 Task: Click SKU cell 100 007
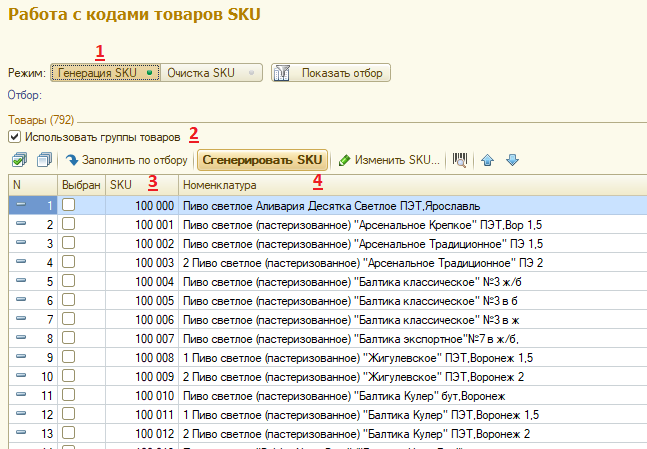coord(142,338)
